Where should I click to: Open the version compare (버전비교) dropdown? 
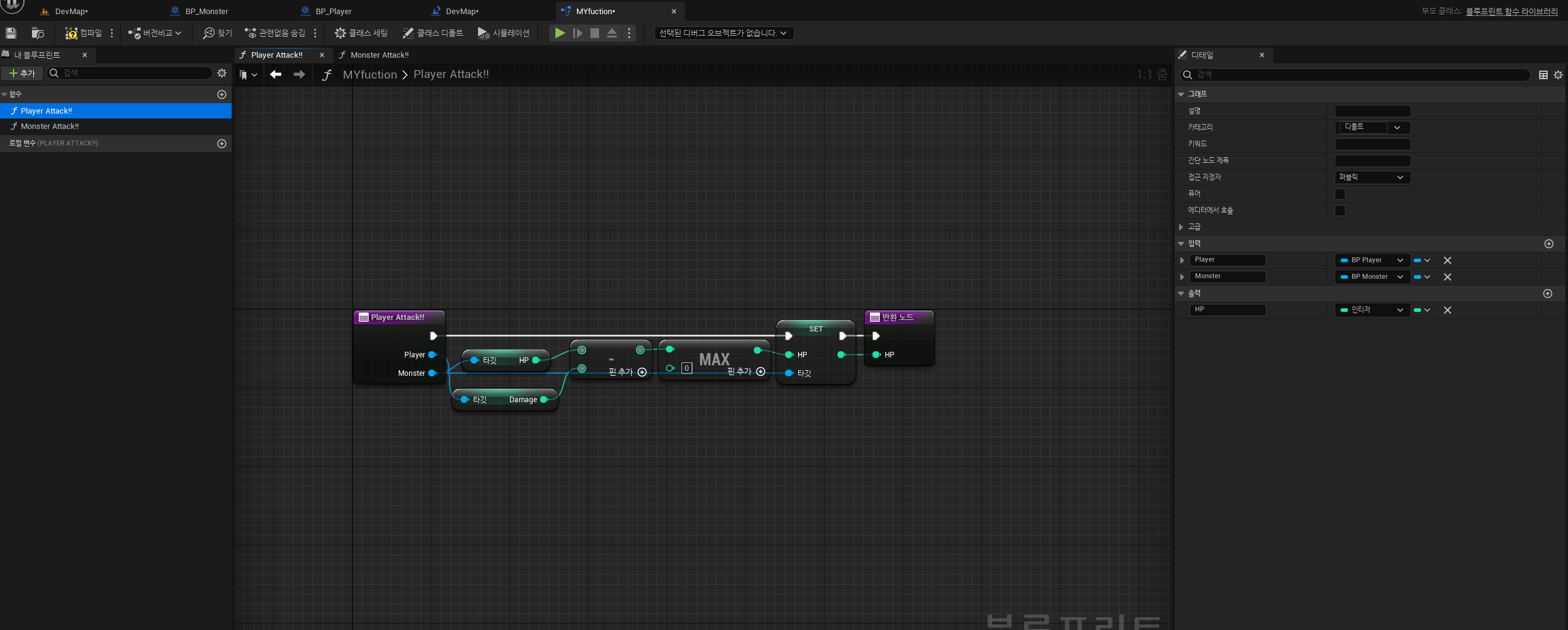(155, 33)
